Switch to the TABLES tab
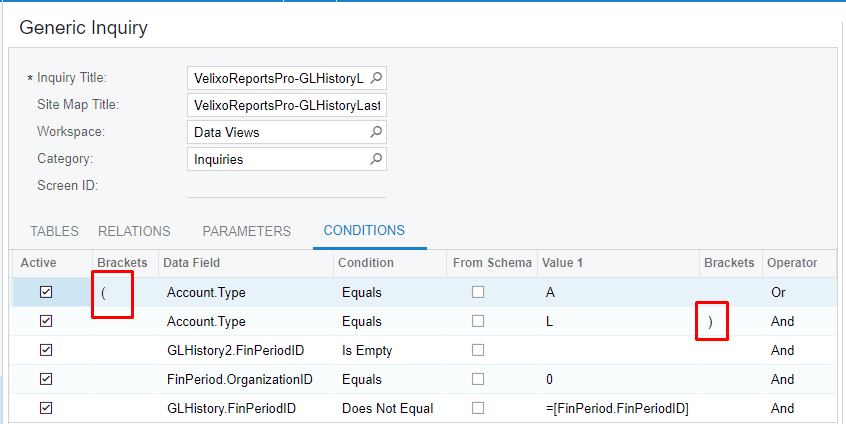The height and width of the screenshot is (424, 846). [54, 231]
